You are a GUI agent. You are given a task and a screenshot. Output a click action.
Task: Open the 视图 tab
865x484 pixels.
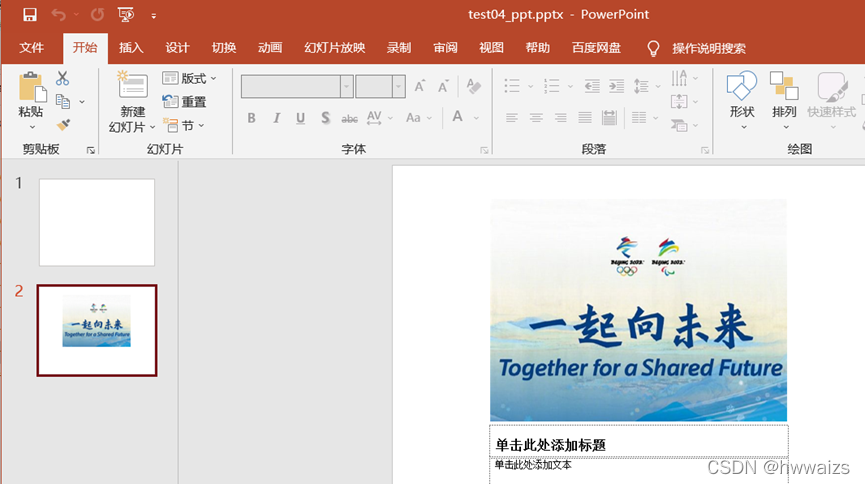tap(491, 48)
